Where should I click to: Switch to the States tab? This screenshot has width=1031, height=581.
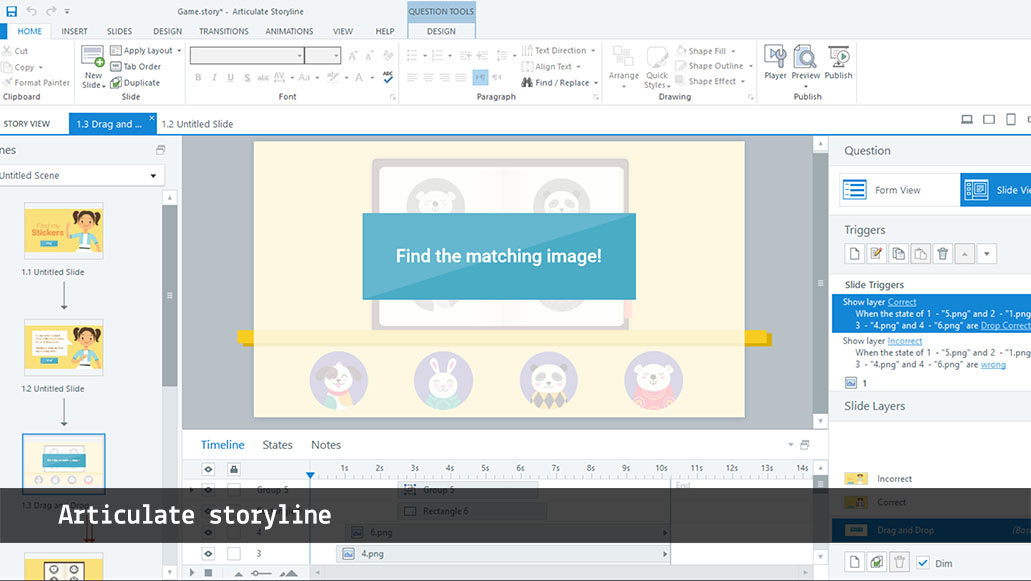coord(277,445)
